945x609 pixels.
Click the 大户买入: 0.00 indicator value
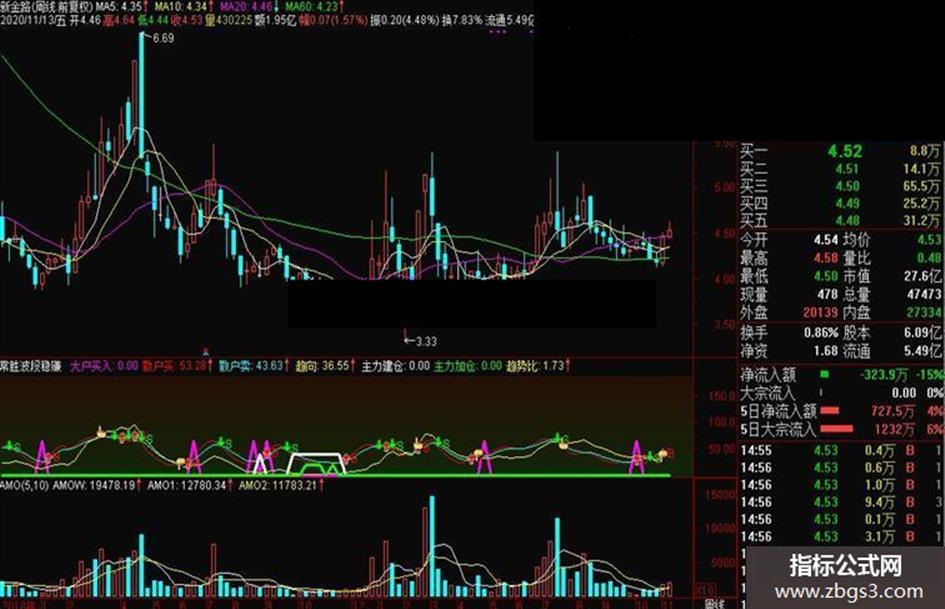(104, 366)
